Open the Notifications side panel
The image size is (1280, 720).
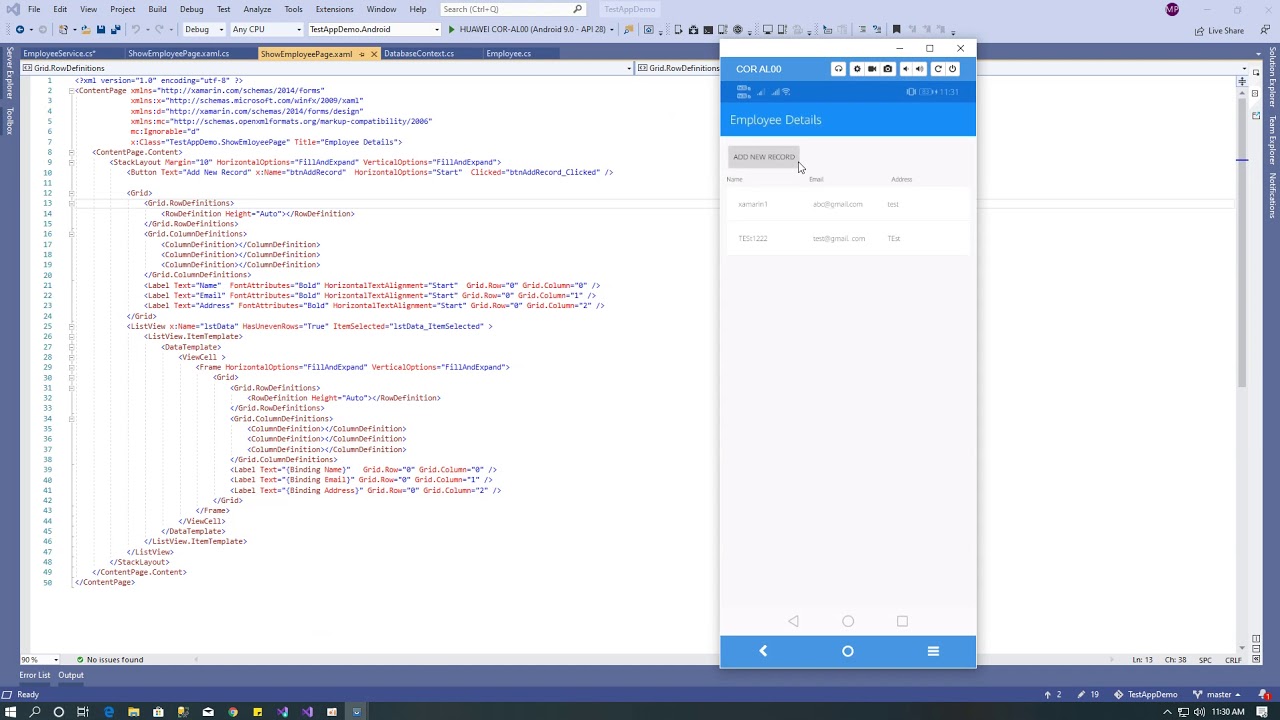coord(1272,195)
